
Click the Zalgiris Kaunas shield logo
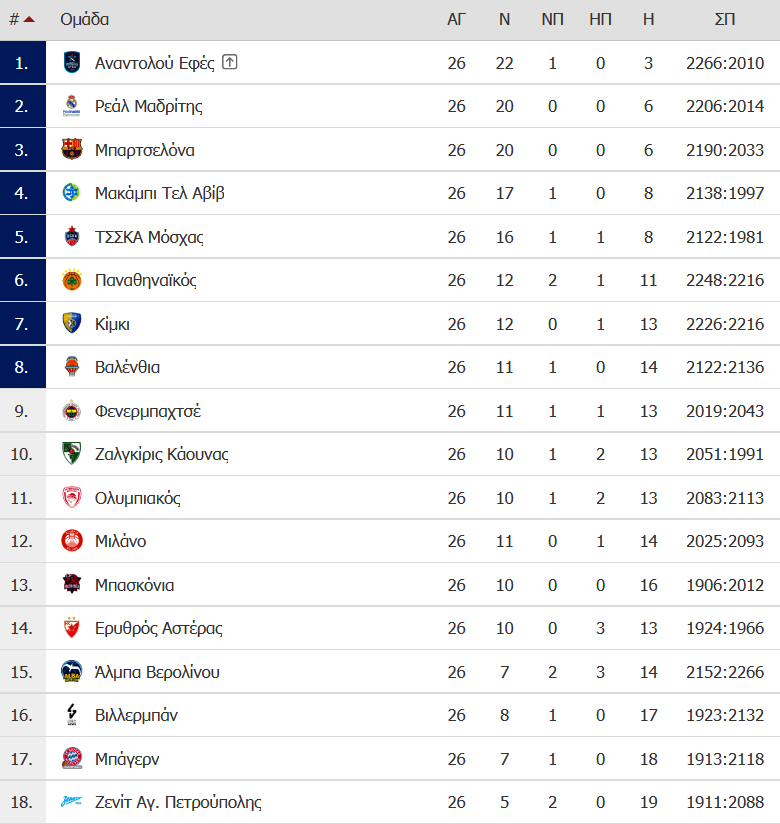[x=71, y=454]
